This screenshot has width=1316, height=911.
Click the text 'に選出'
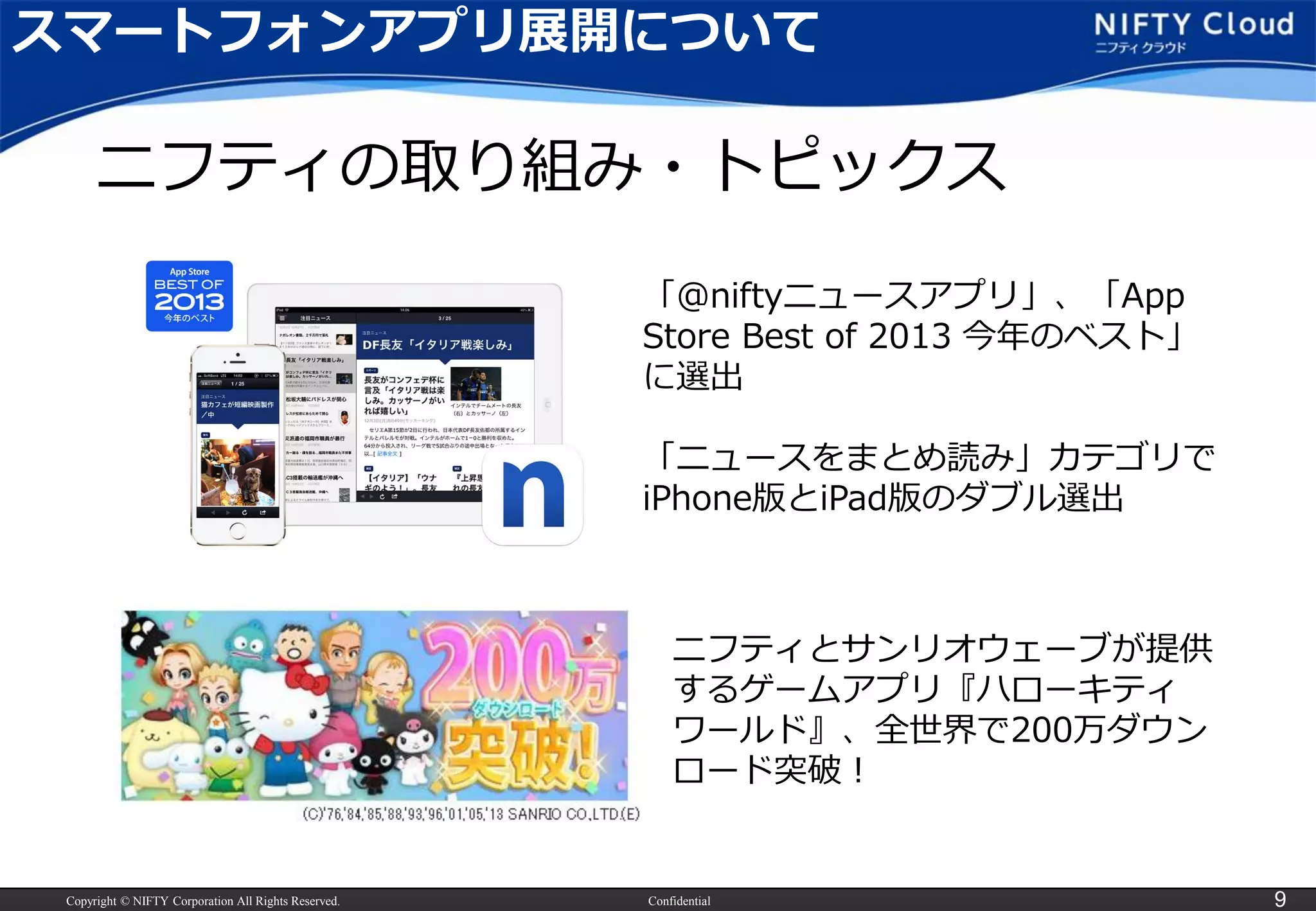point(693,376)
